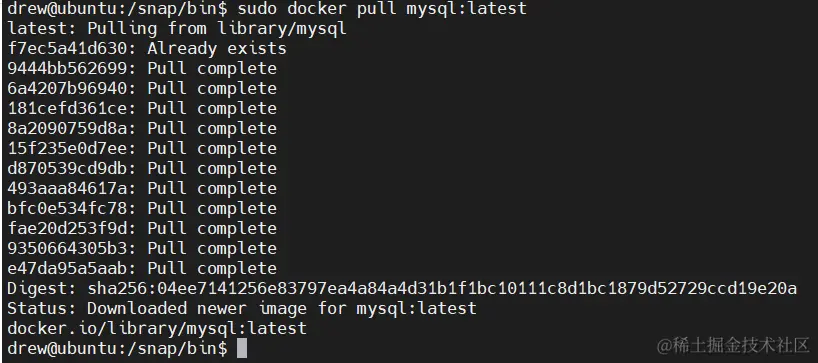Click the 稀土掘金技术社区 watermark

click(733, 345)
